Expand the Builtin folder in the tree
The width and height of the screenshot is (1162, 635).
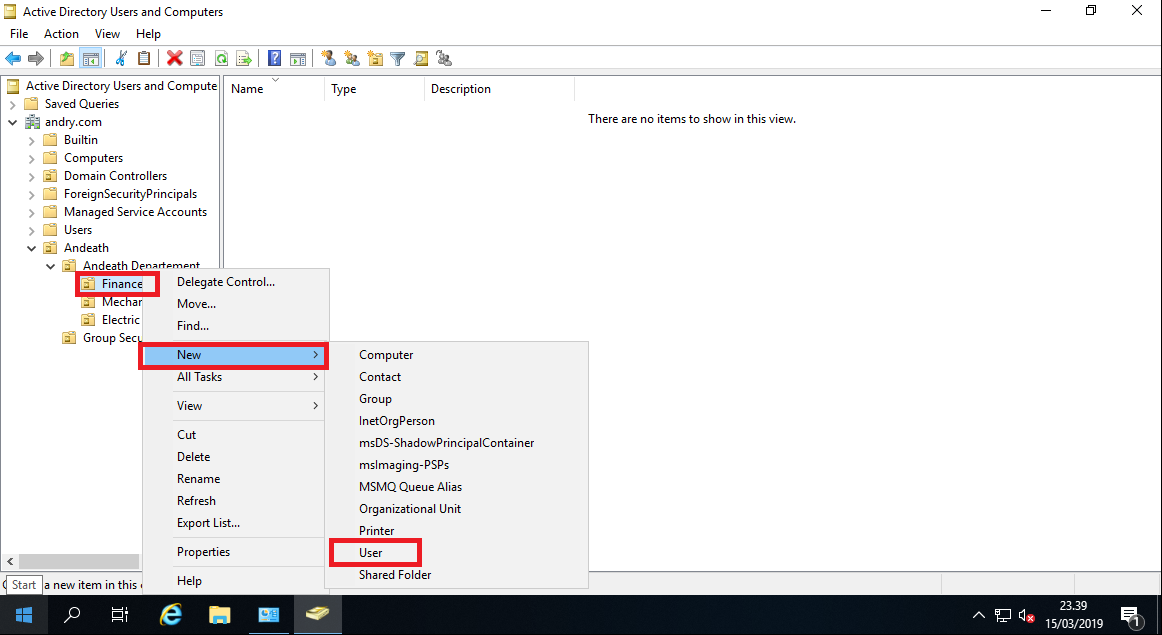pos(30,139)
